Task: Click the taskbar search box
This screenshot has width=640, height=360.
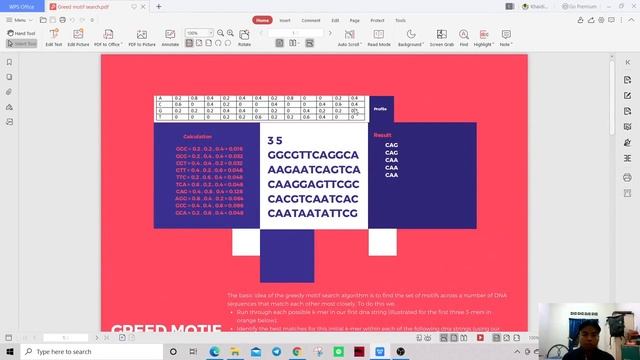Action: (x=92, y=351)
